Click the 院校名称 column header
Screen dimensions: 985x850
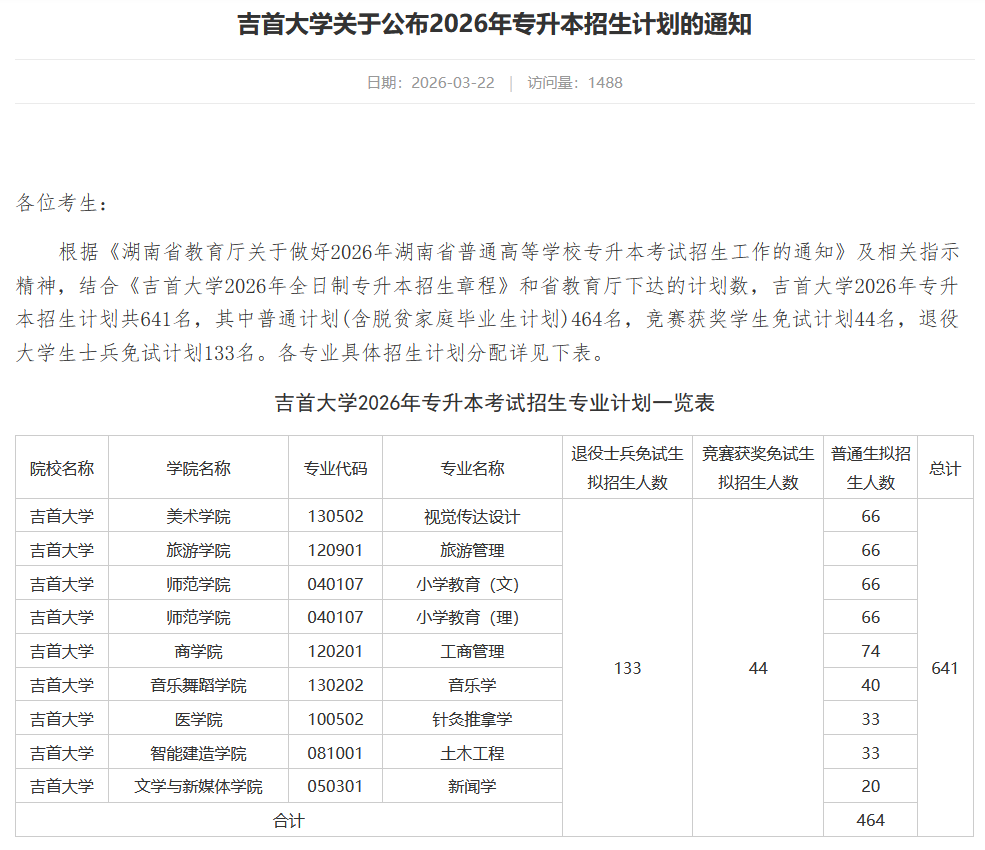[x=60, y=467]
